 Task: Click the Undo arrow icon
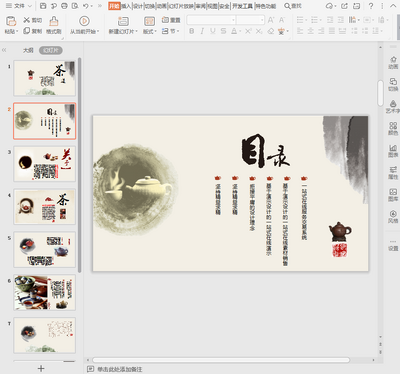coord(86,6)
